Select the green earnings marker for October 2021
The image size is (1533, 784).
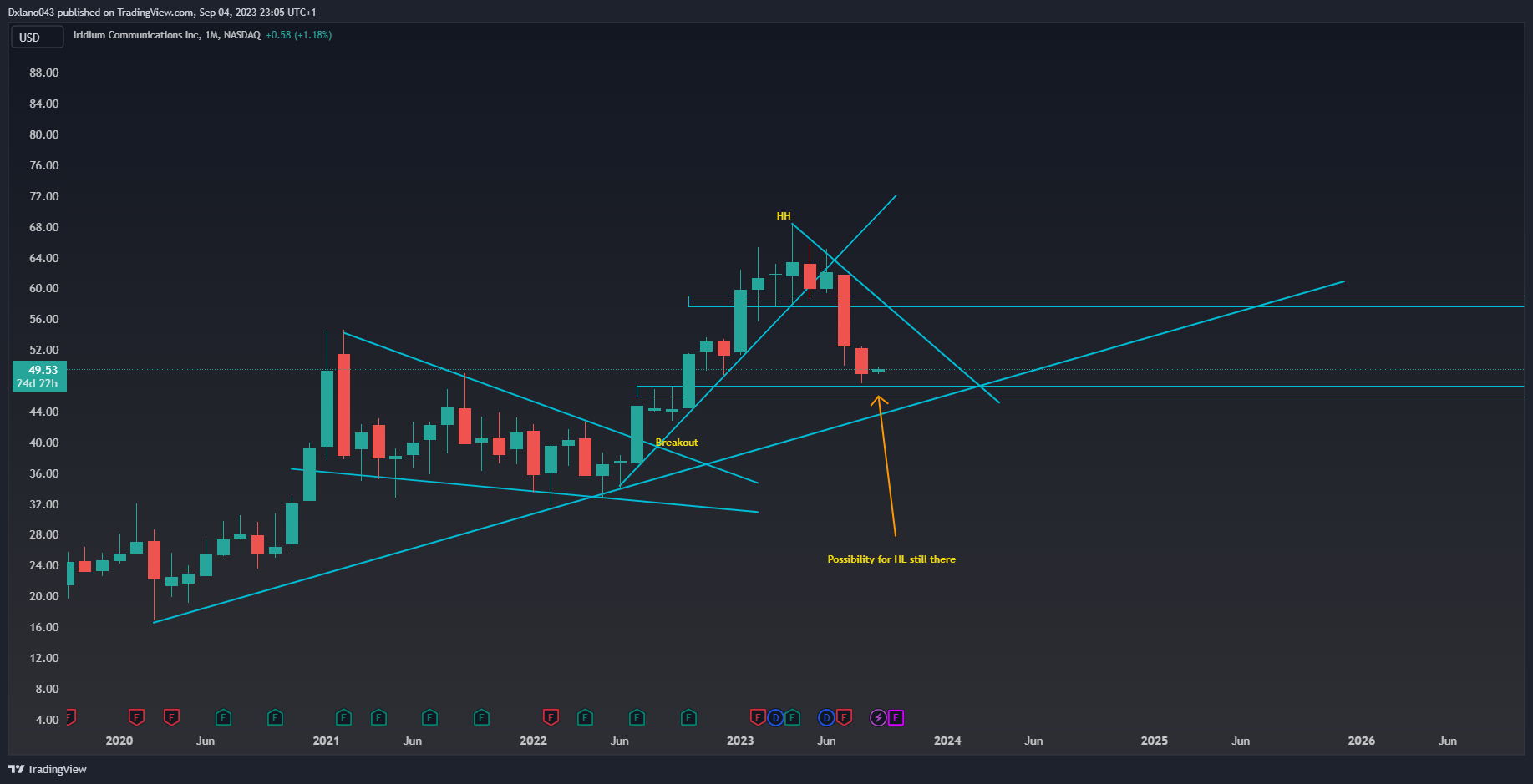[481, 717]
